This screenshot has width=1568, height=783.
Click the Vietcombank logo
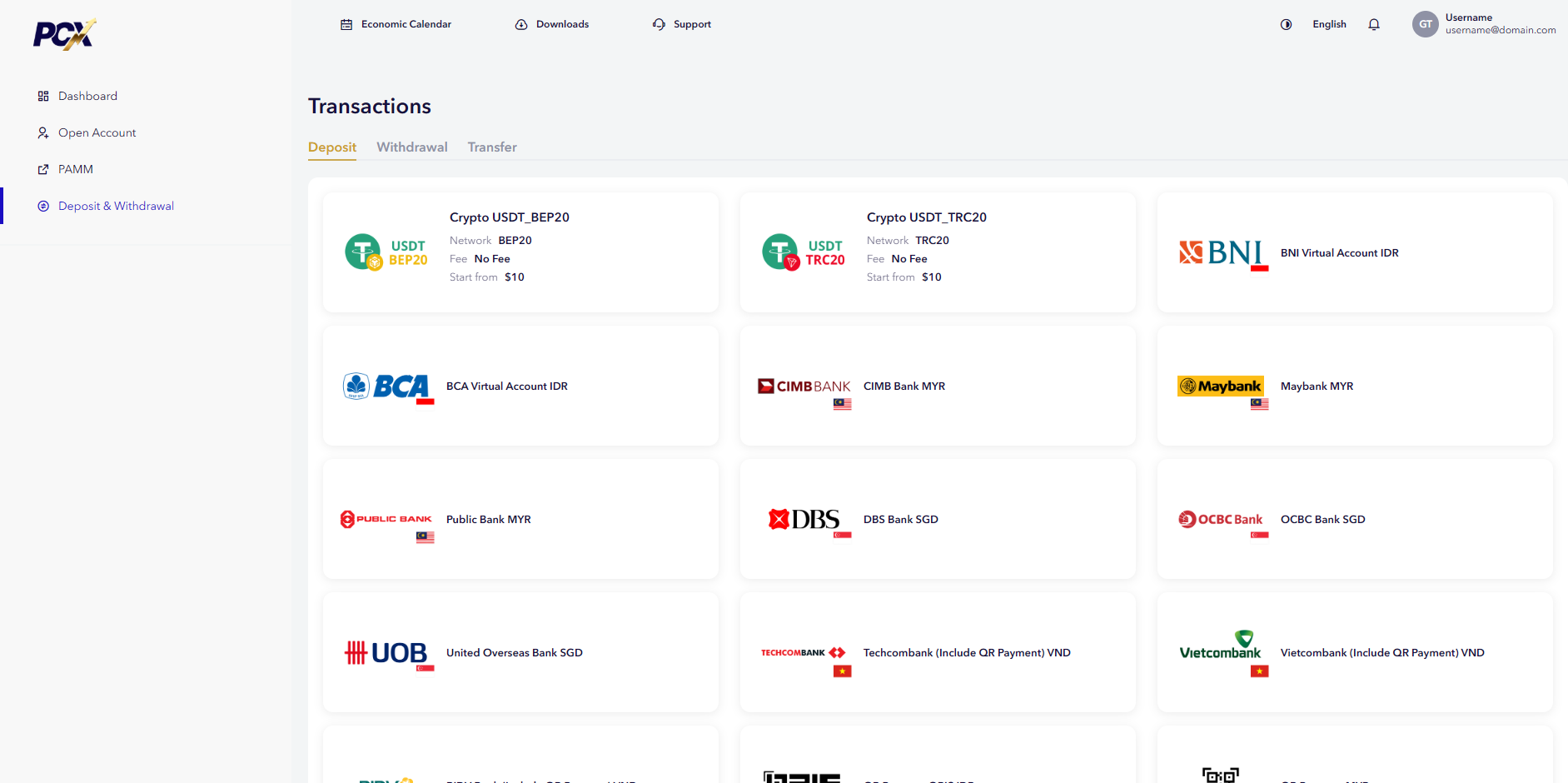click(1222, 653)
